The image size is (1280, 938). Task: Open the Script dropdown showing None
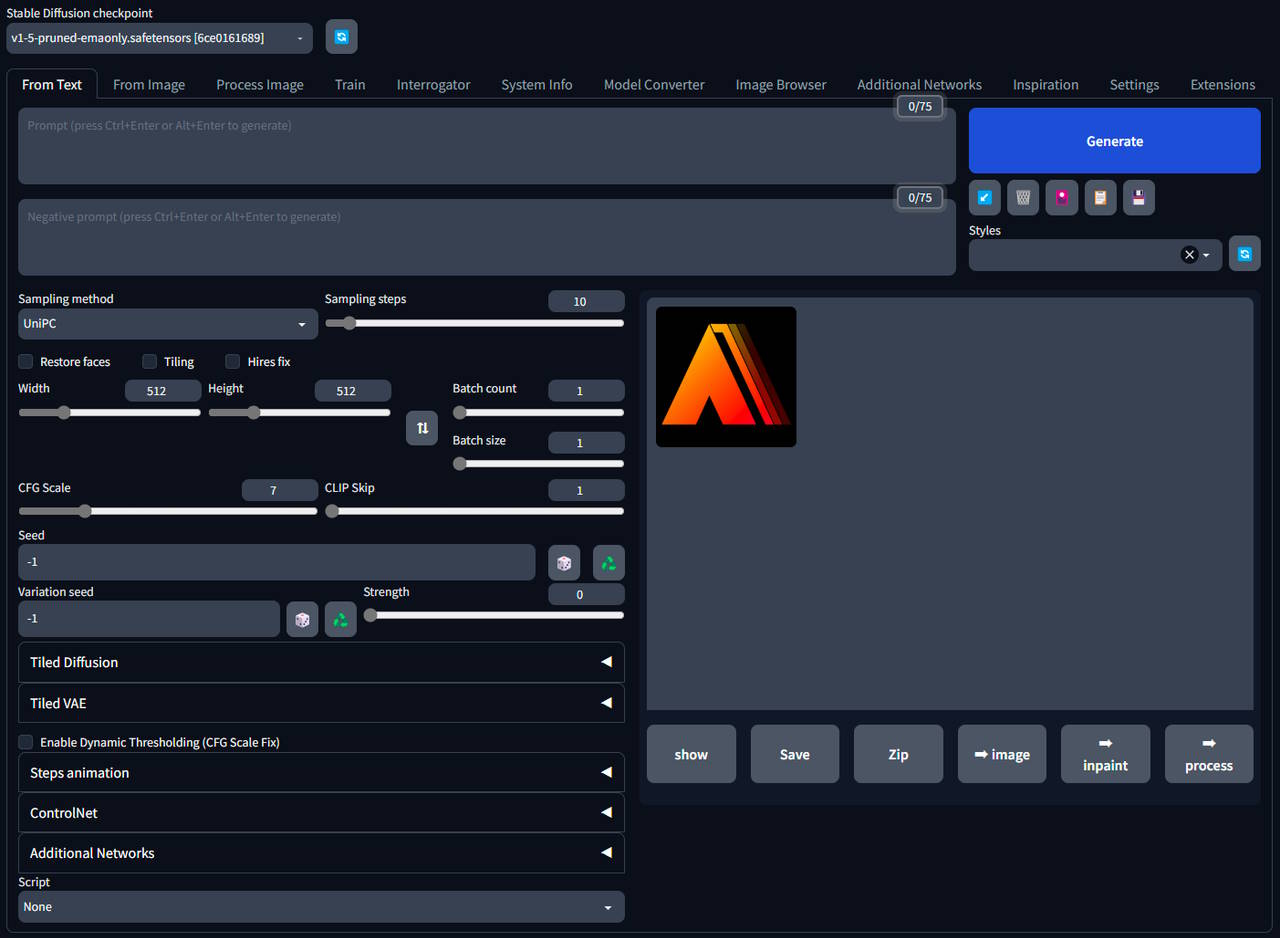[321, 907]
